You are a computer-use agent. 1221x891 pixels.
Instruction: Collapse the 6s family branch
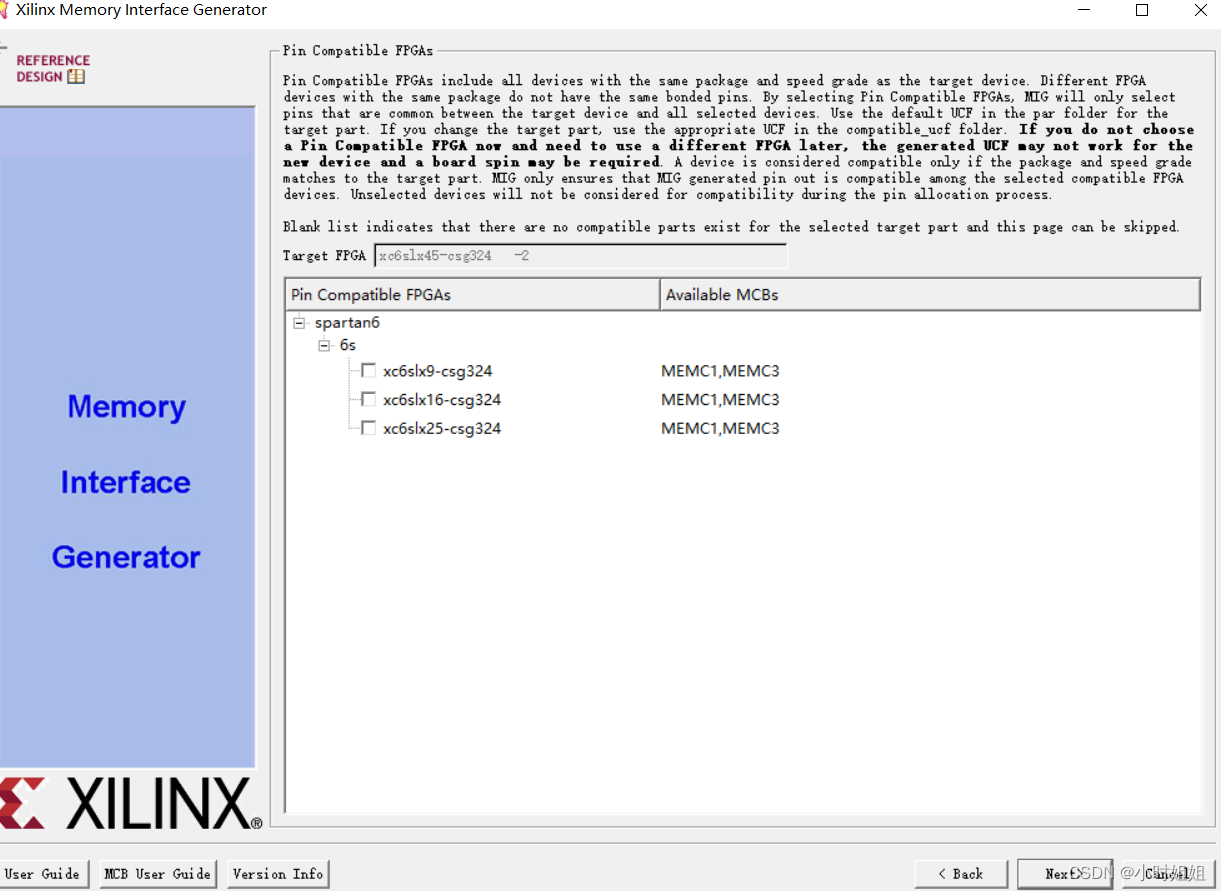323,344
